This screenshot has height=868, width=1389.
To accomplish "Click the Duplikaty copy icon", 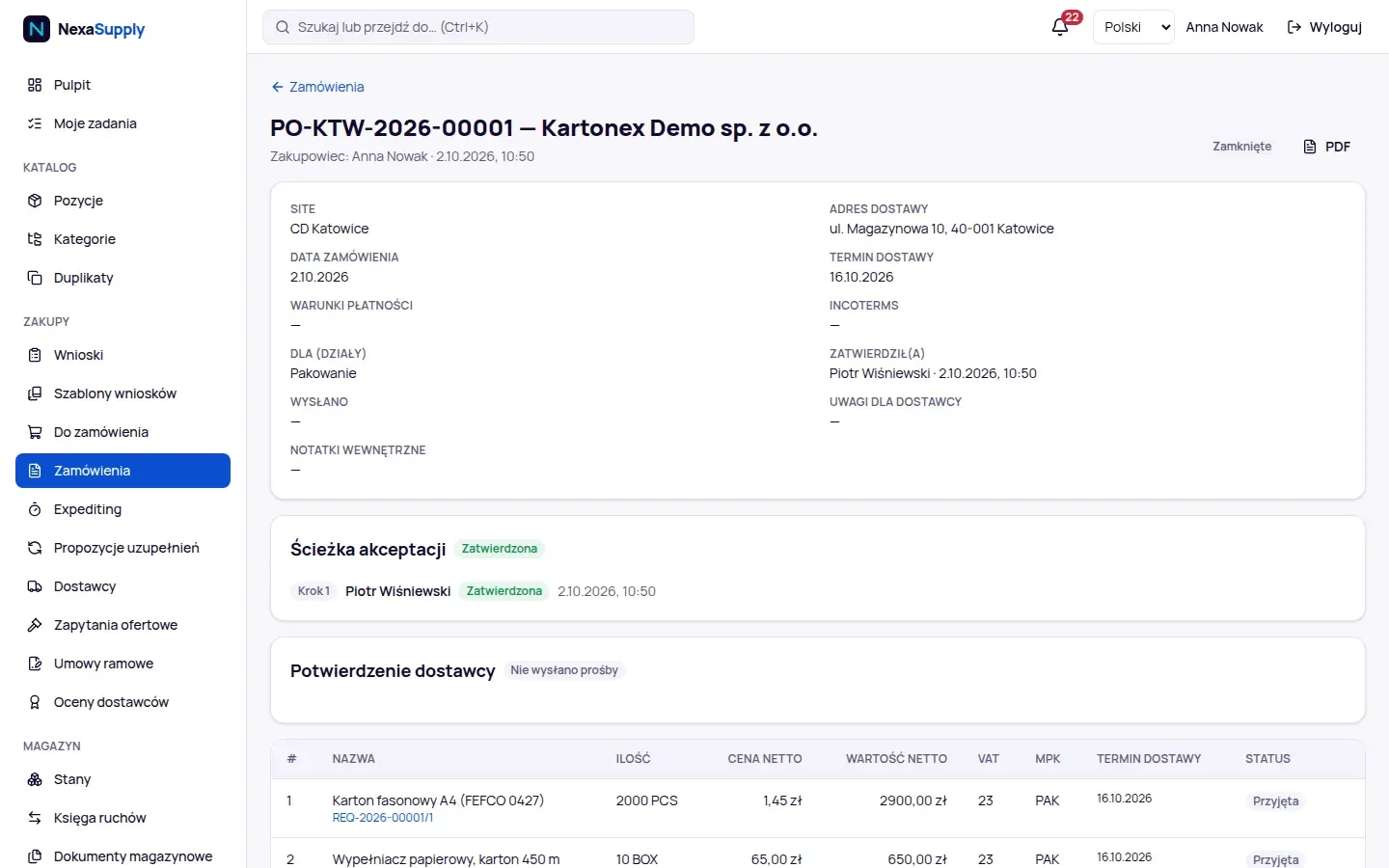I will [35, 278].
